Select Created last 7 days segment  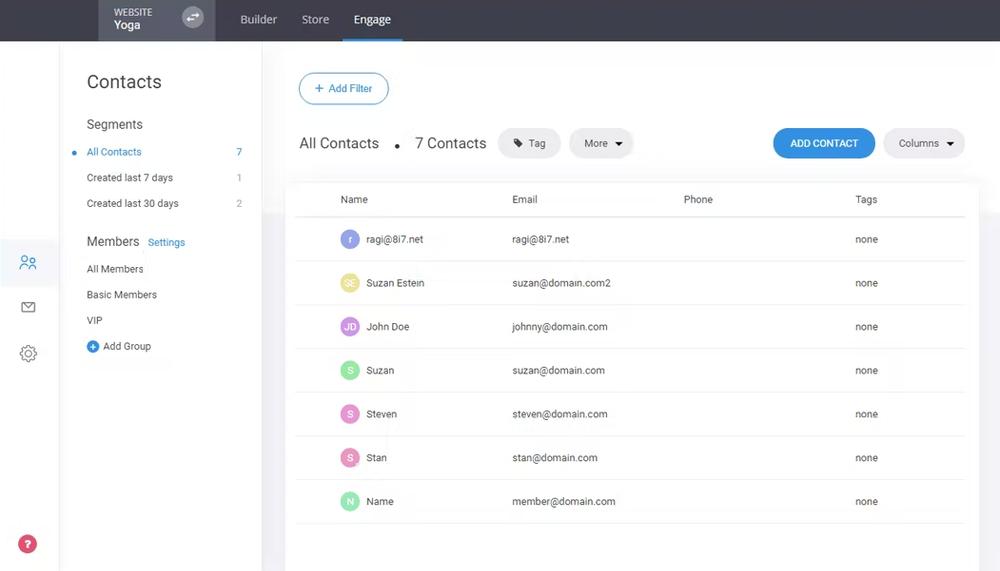tap(129, 177)
